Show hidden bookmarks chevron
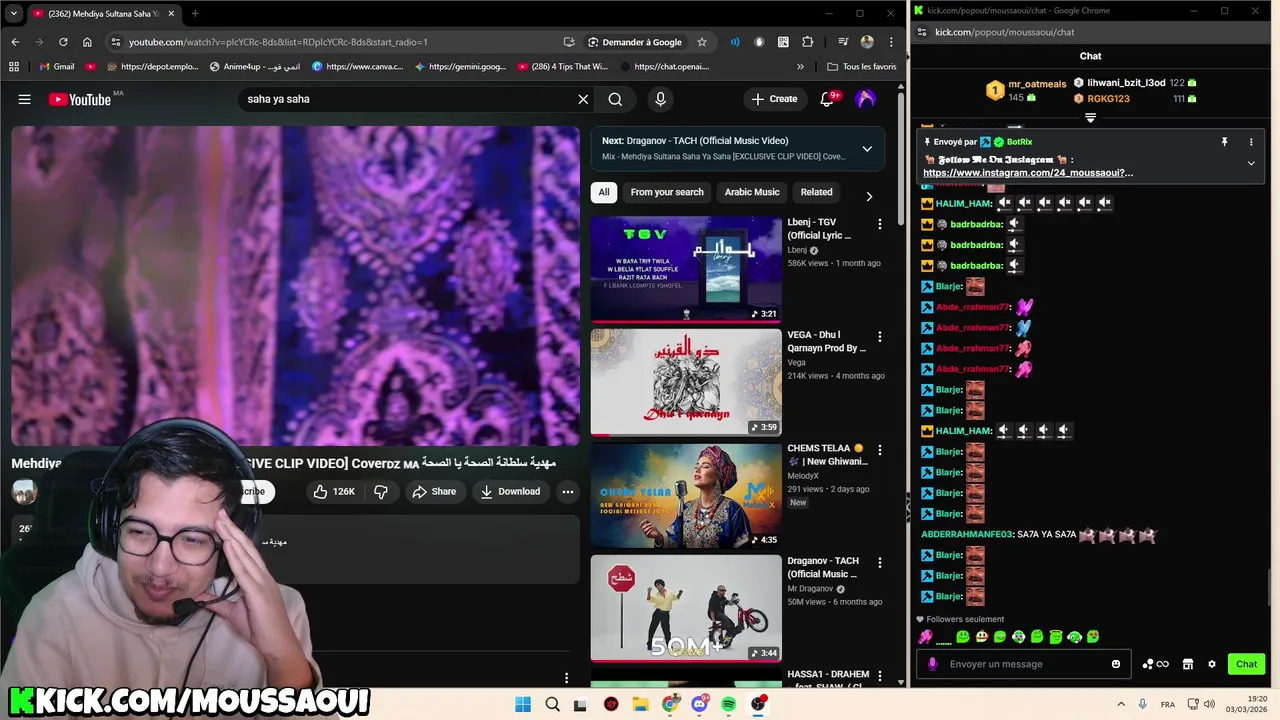Screen dimensions: 1280x720 [800, 67]
